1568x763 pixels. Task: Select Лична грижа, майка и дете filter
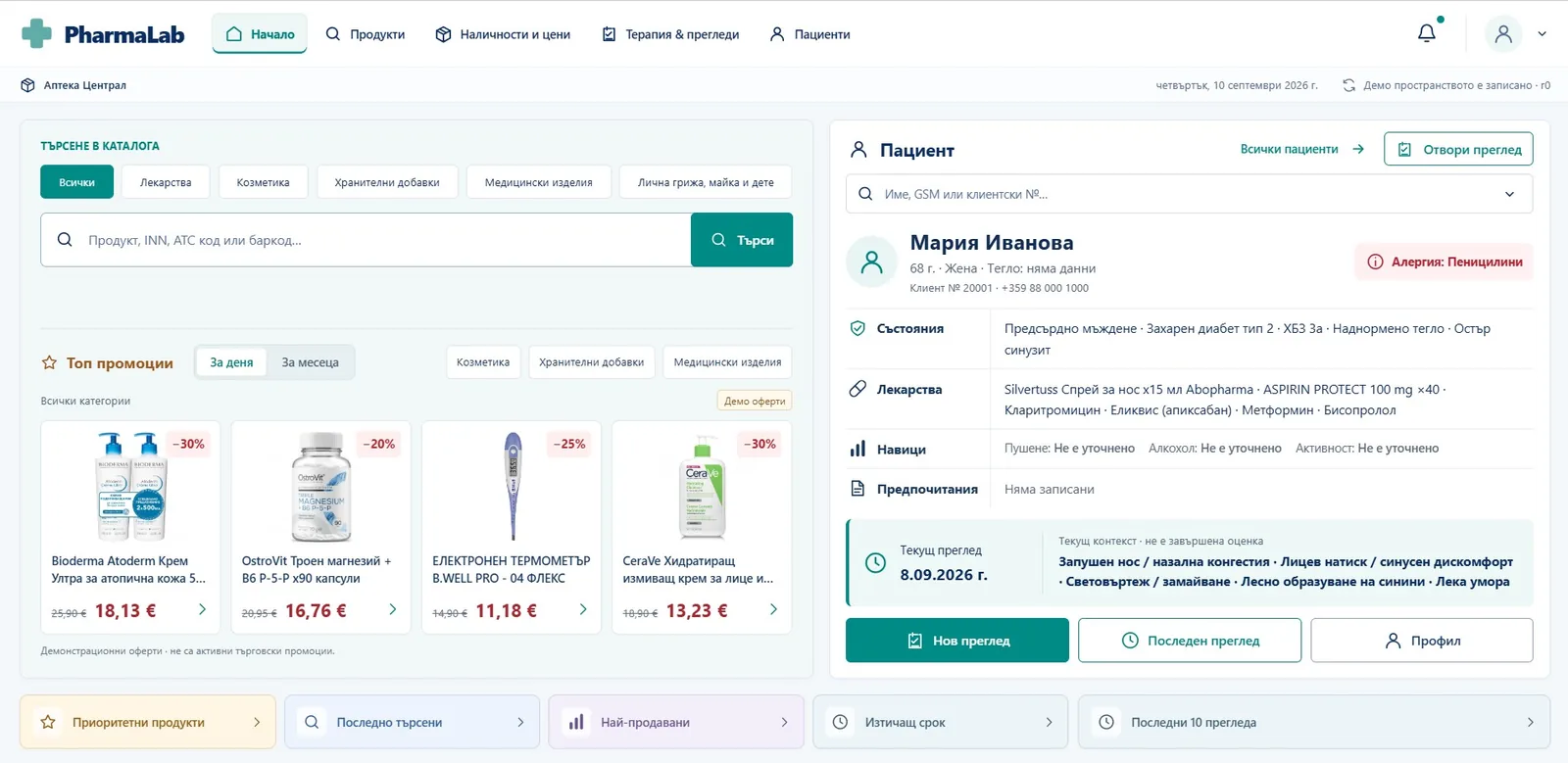(706, 182)
